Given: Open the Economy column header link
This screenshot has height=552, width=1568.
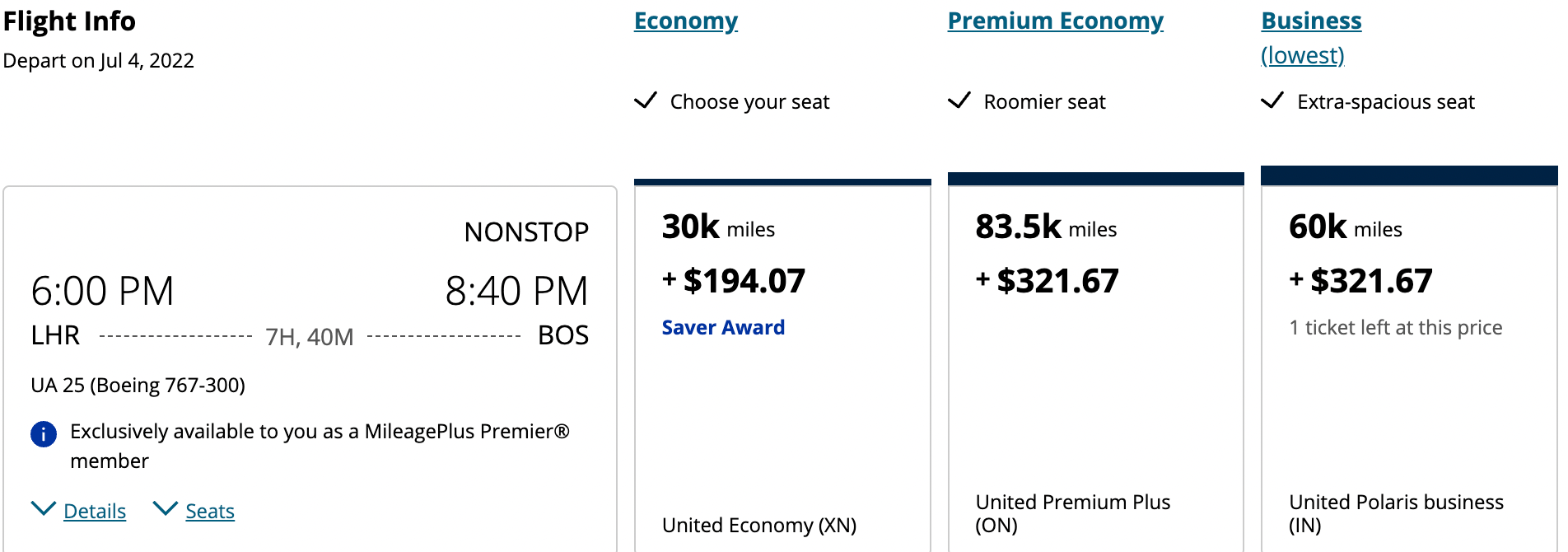Looking at the screenshot, I should tap(685, 20).
